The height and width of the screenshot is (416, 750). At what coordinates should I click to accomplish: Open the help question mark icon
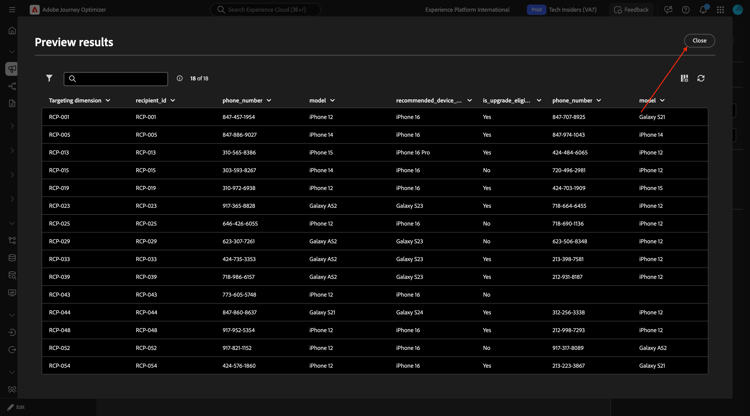click(x=685, y=10)
